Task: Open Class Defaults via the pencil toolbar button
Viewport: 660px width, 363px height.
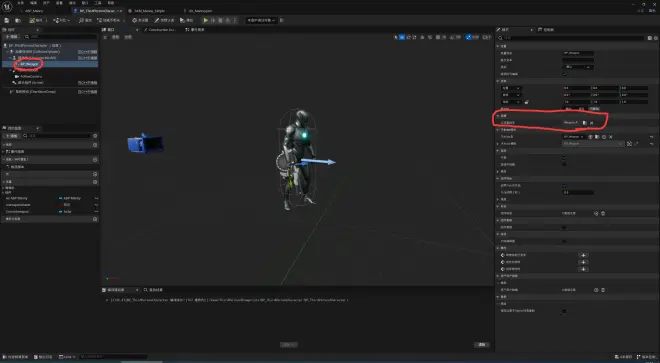Action: tap(164, 20)
